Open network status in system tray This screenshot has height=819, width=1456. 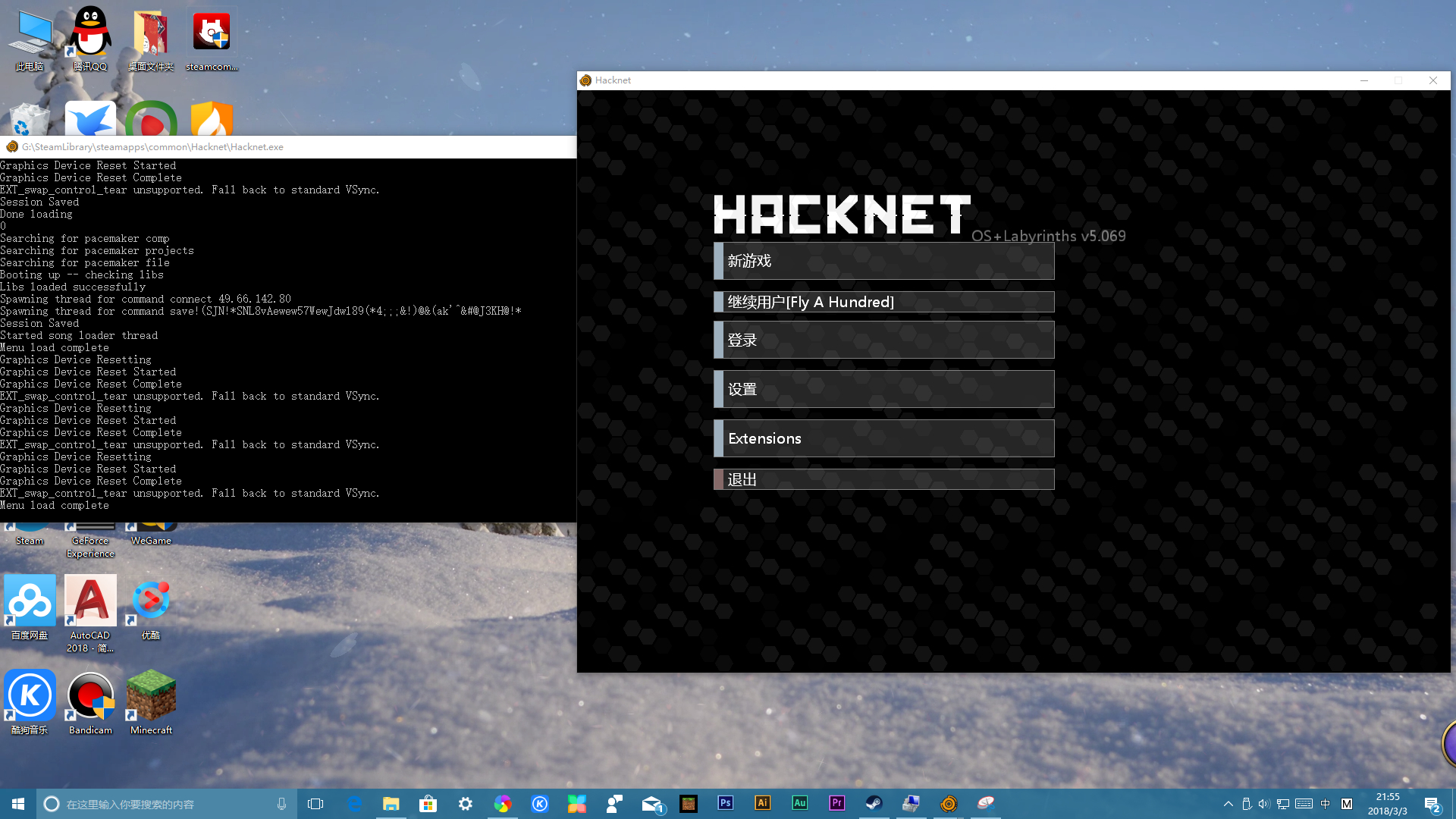pos(1283,804)
